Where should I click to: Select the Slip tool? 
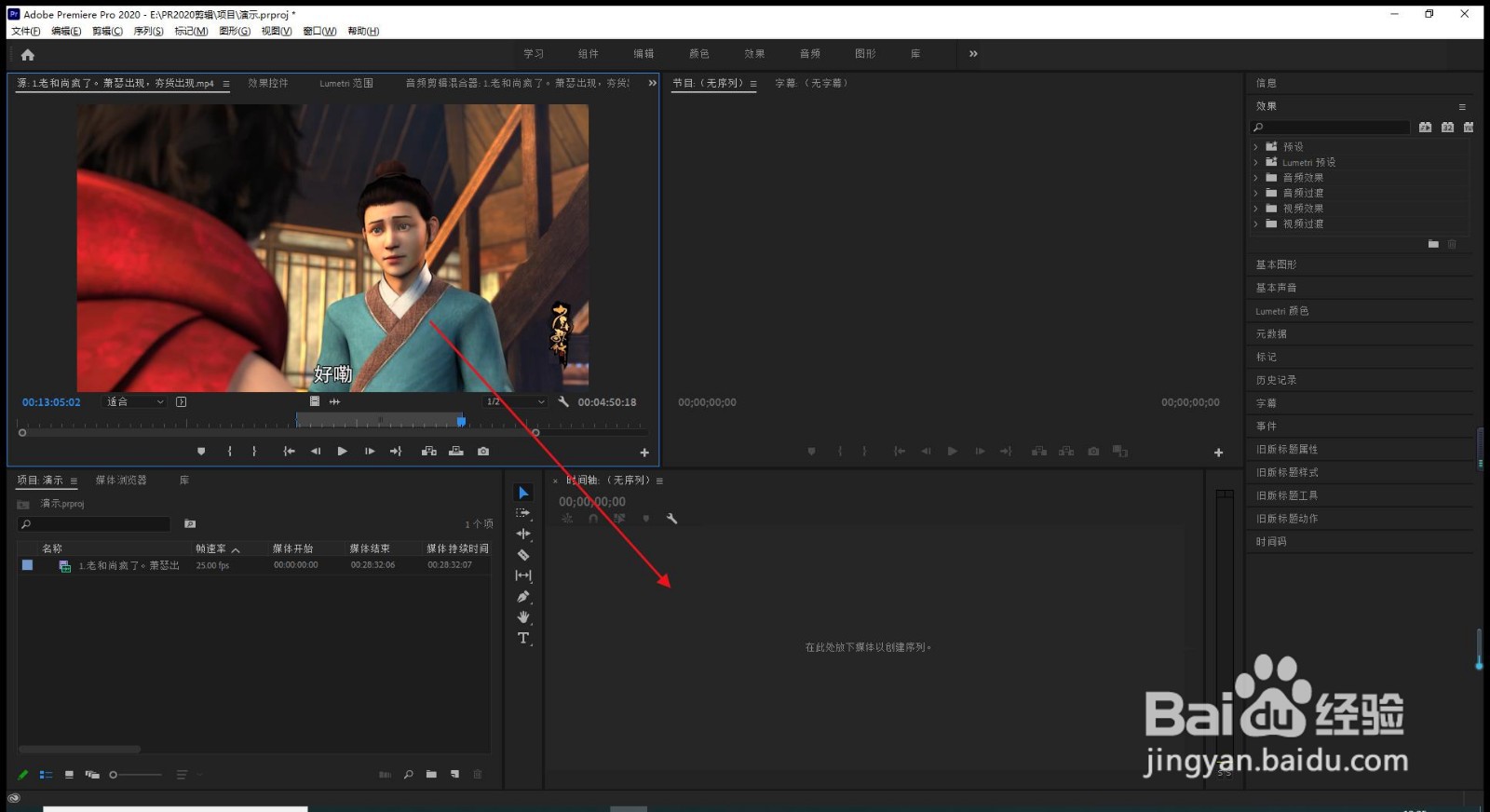point(523,575)
